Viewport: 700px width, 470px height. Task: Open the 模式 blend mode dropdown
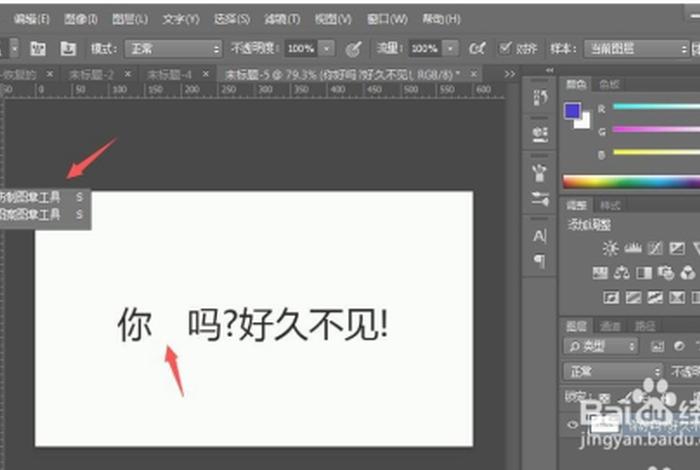[x=173, y=49]
